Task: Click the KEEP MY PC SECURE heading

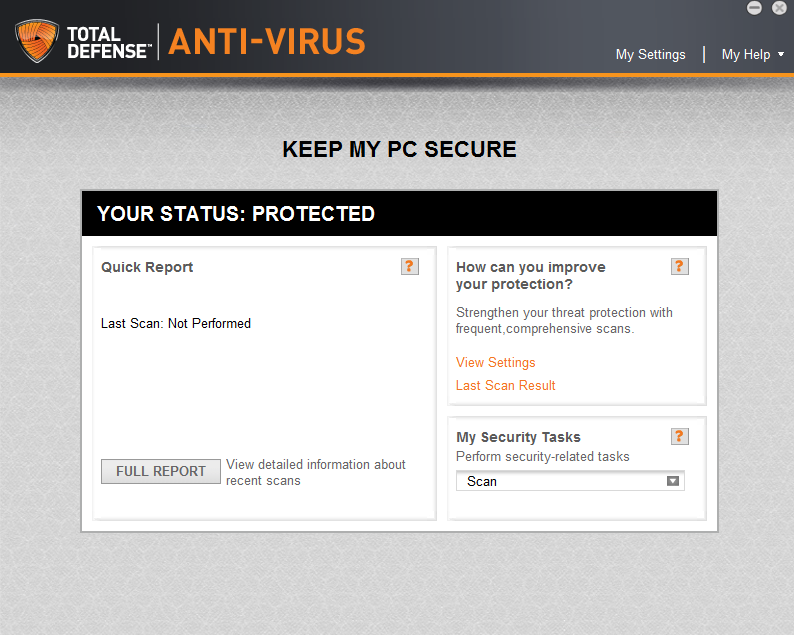Action: [400, 149]
